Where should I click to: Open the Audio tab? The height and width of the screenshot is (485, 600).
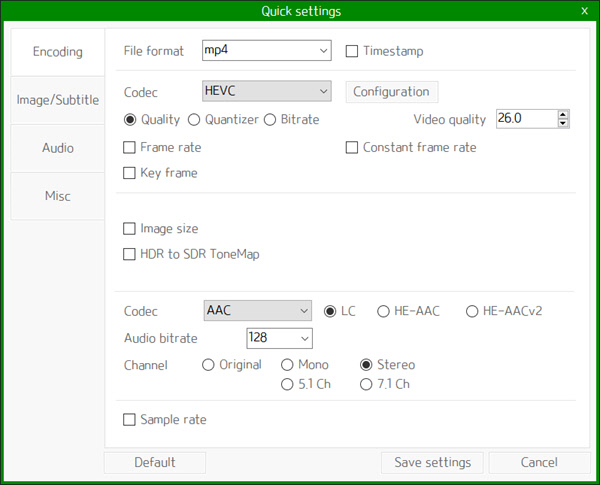pyautogui.click(x=57, y=148)
